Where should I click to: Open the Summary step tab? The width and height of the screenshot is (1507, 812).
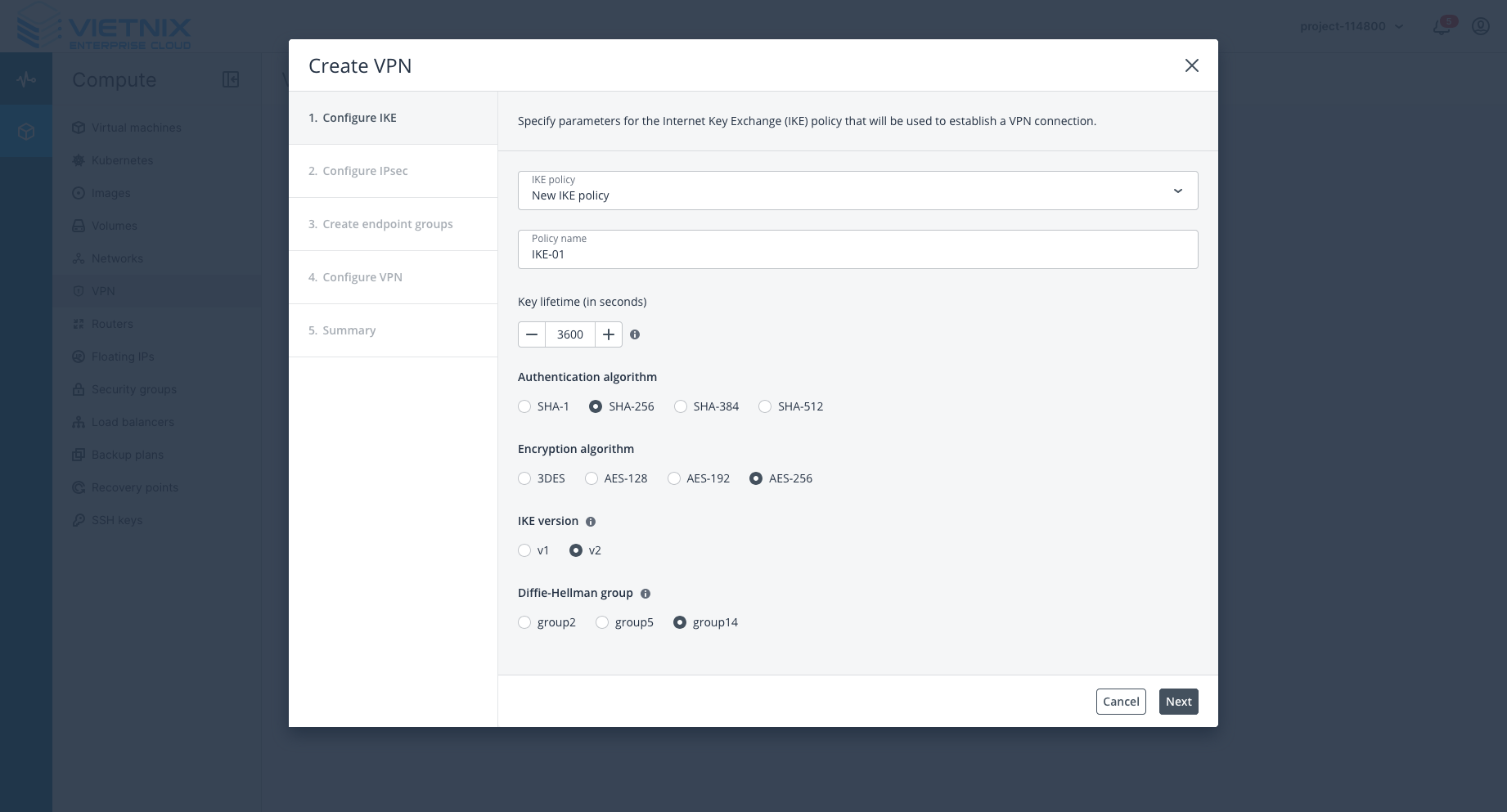[349, 330]
